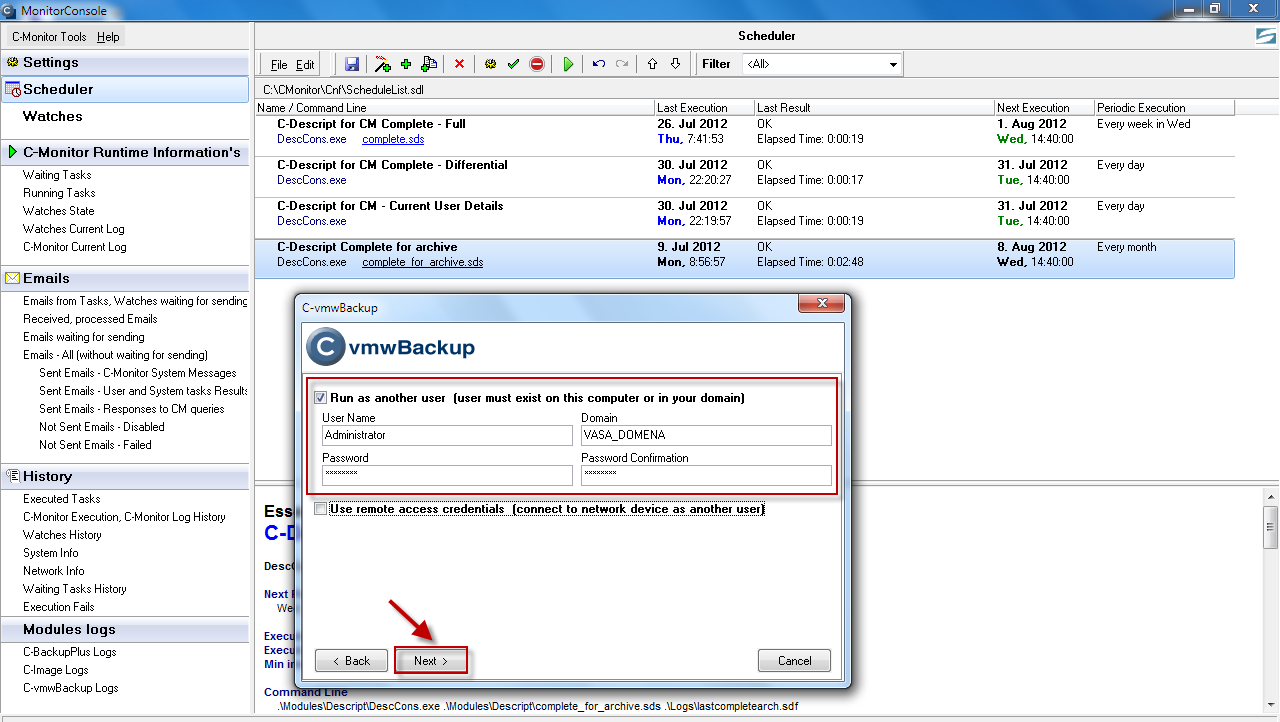1280x722 pixels.
Task: Click the Password Confirmation field
Action: (706, 475)
